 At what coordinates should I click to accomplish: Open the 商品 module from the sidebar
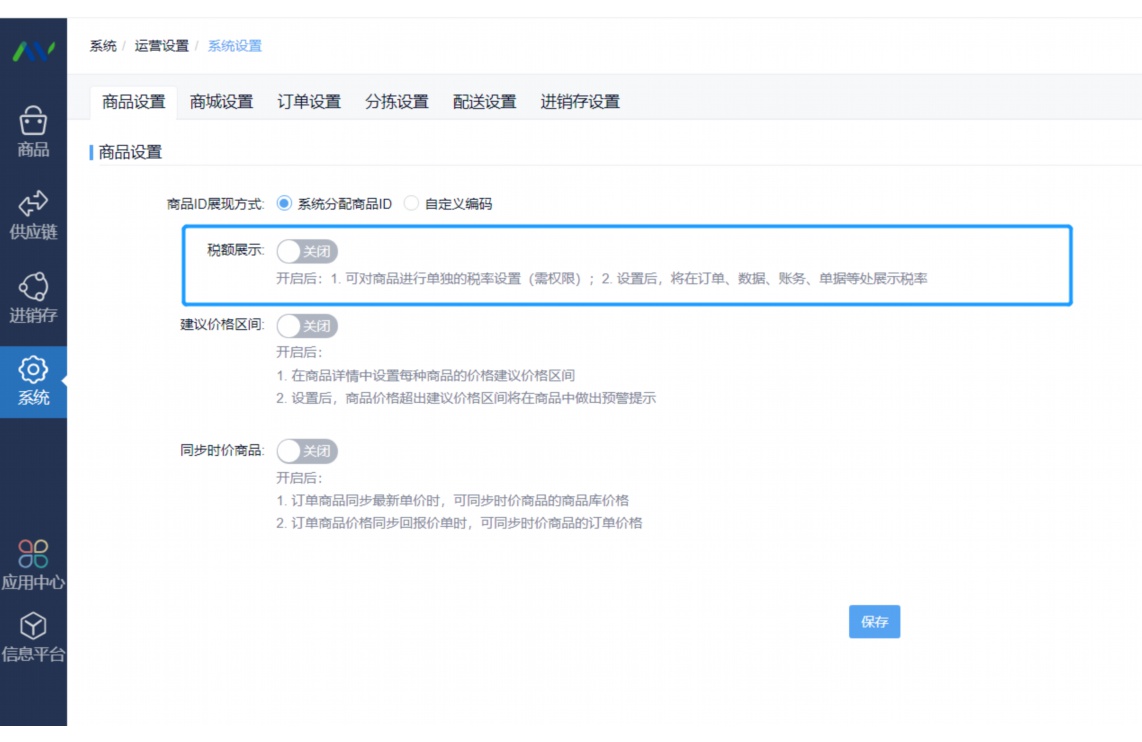[x=34, y=133]
